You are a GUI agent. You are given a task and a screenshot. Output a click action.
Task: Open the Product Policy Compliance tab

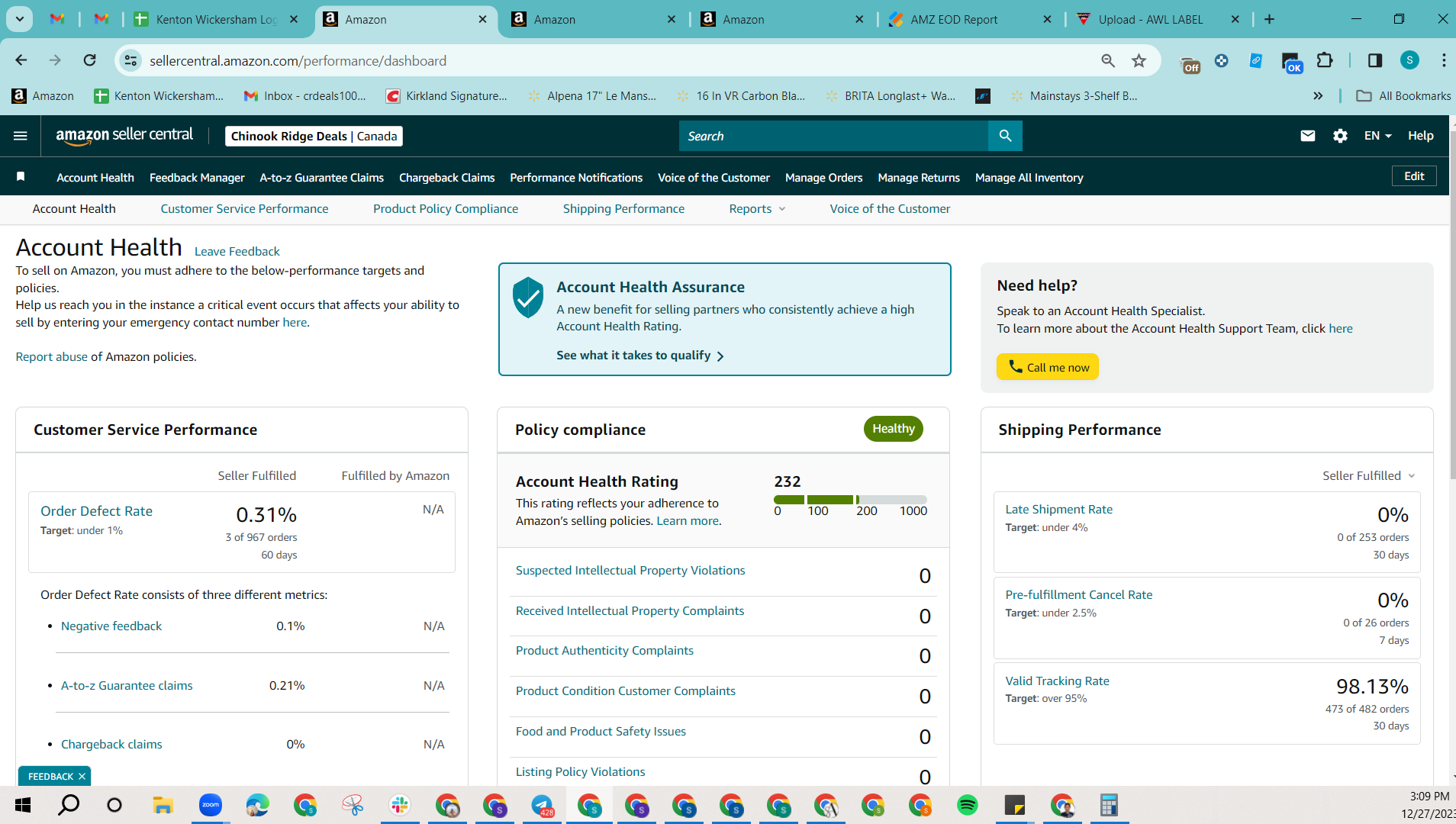[446, 209]
